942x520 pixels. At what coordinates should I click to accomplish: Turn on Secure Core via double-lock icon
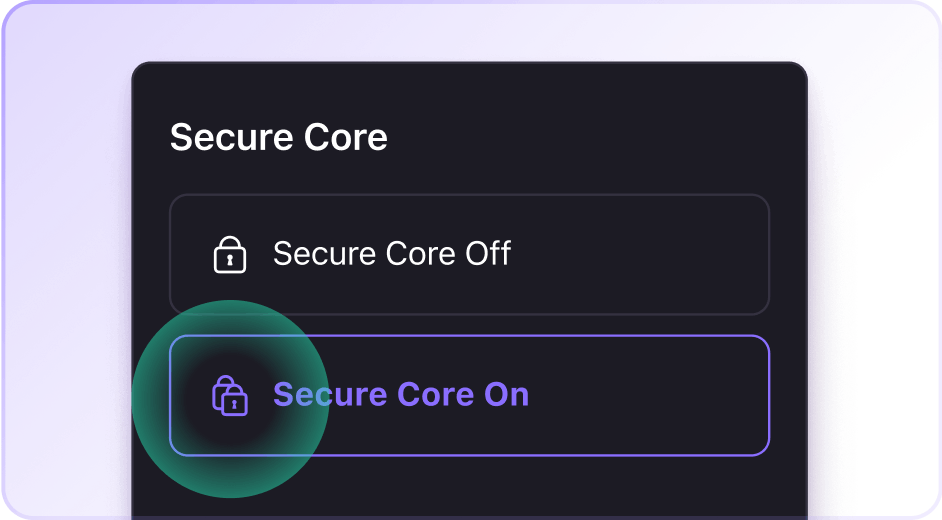click(230, 395)
